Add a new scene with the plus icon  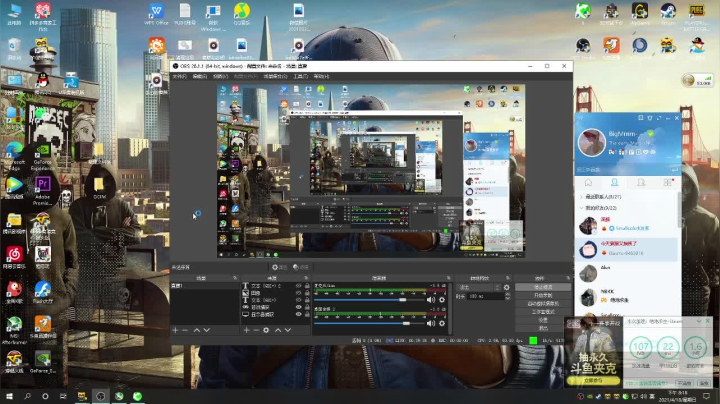click(x=175, y=330)
